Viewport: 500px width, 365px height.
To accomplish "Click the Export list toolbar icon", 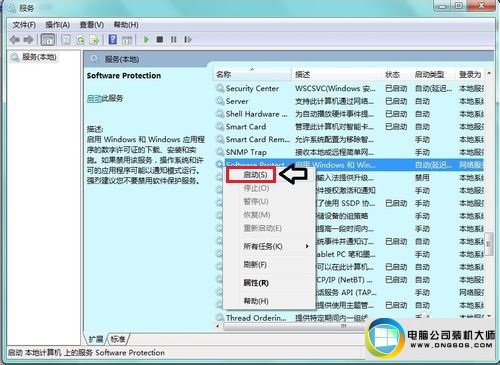I will [x=95, y=40].
